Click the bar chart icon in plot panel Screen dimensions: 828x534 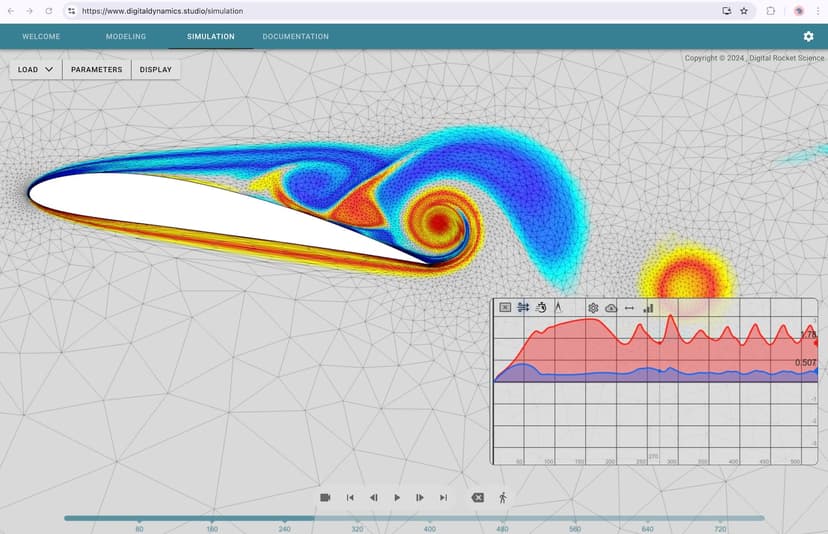(x=648, y=308)
